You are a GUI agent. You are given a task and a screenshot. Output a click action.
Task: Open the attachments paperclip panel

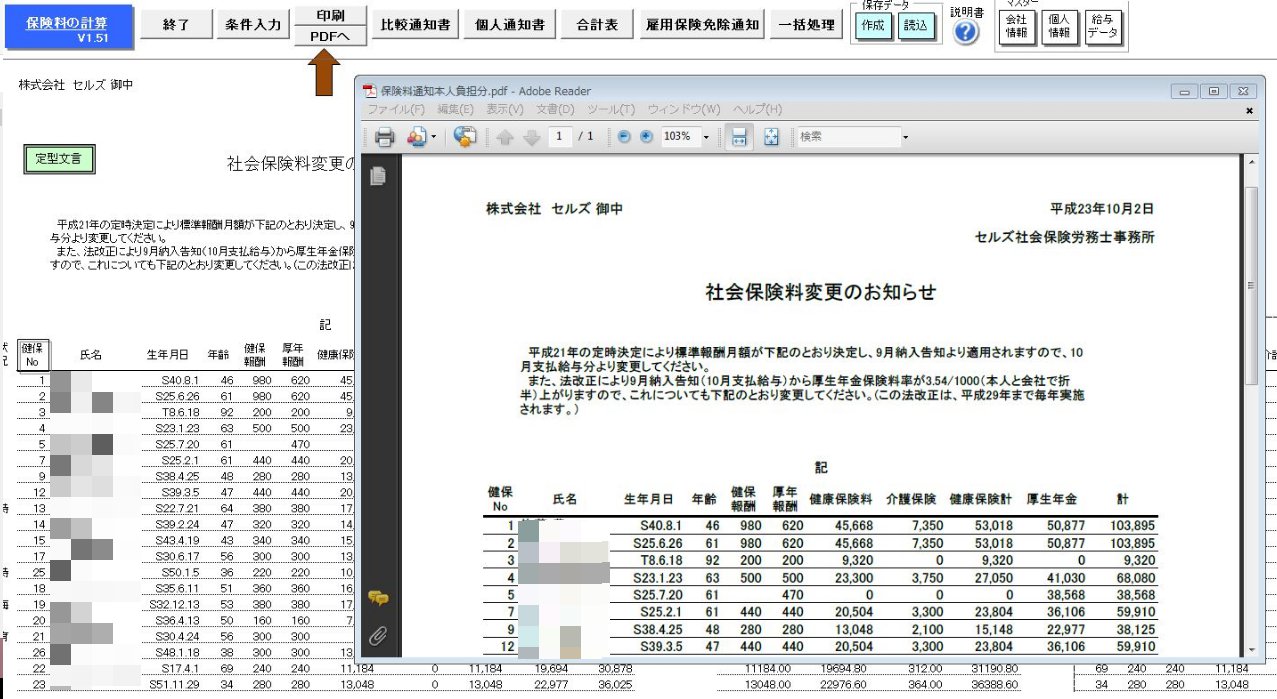coord(378,634)
